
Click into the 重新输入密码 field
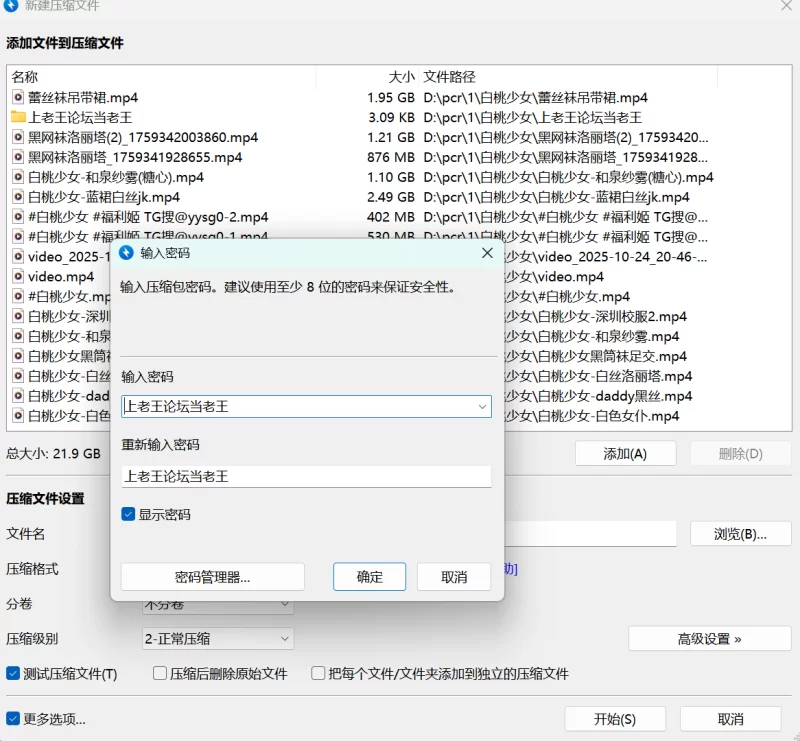pos(306,476)
